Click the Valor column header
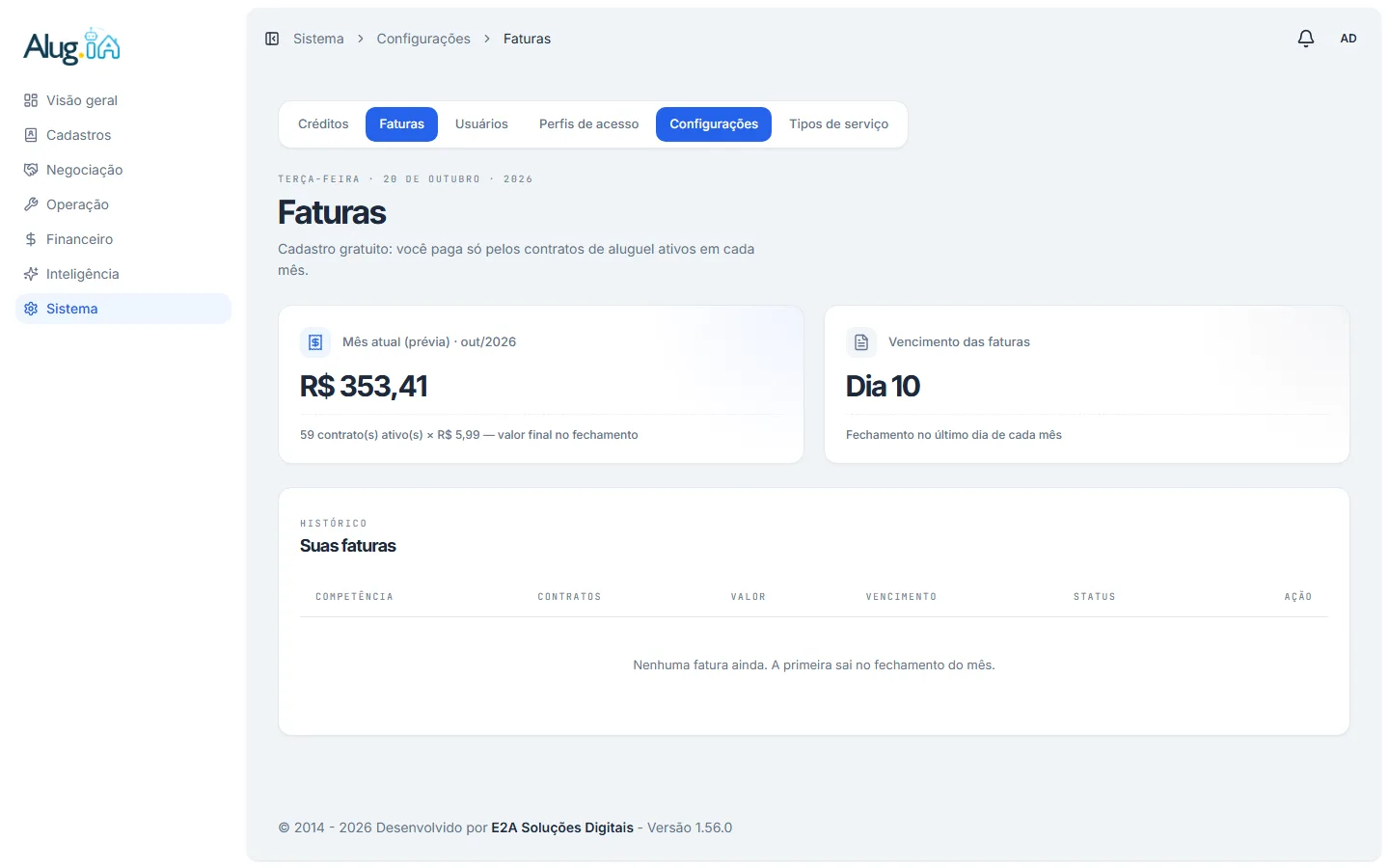The width and height of the screenshot is (1389, 868). [x=748, y=597]
